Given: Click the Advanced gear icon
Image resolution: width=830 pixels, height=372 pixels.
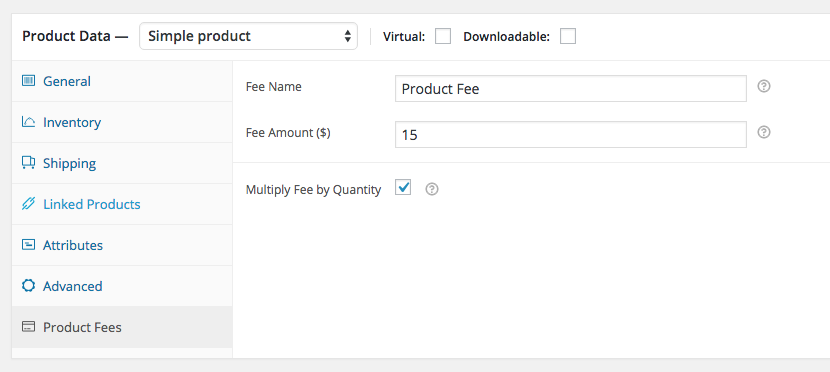Looking at the screenshot, I should 28,286.
